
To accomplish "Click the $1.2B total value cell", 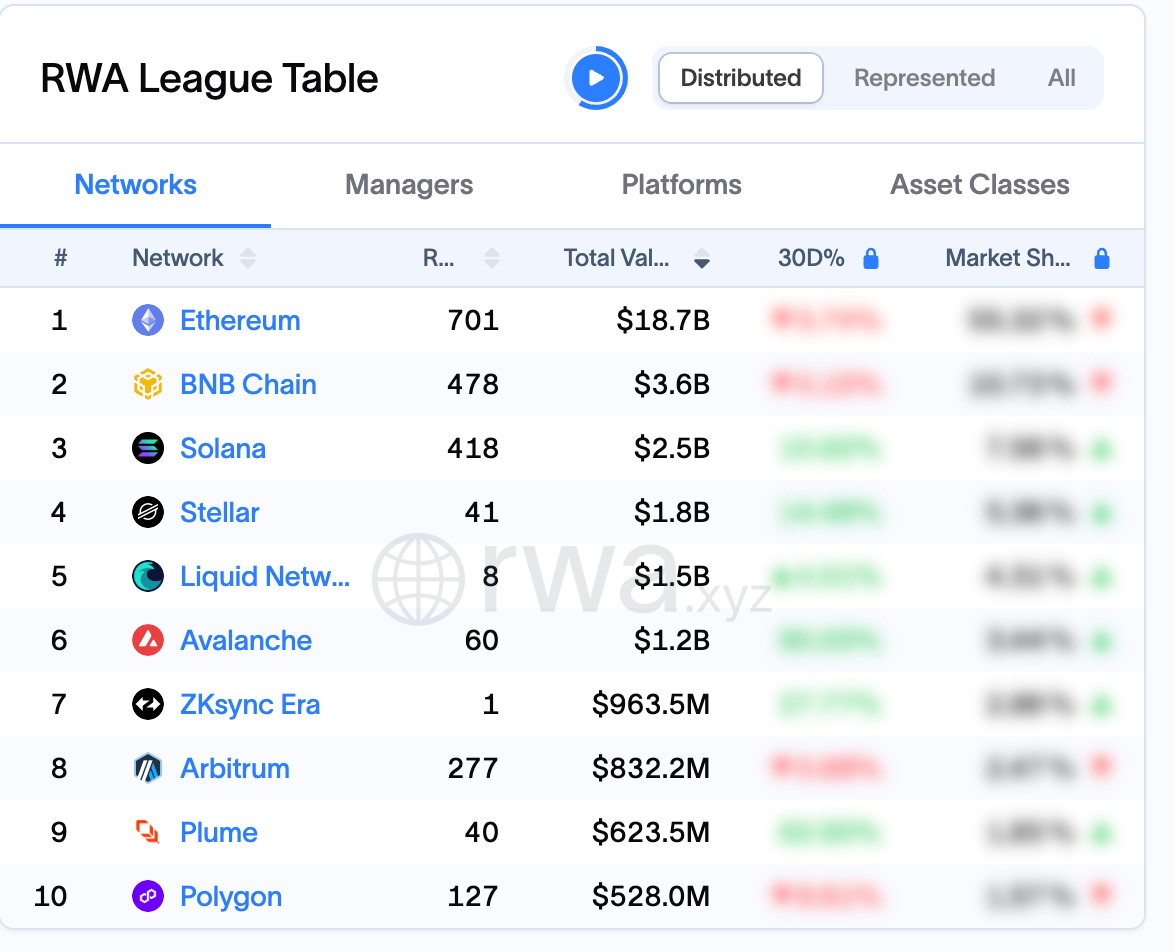I will point(672,640).
